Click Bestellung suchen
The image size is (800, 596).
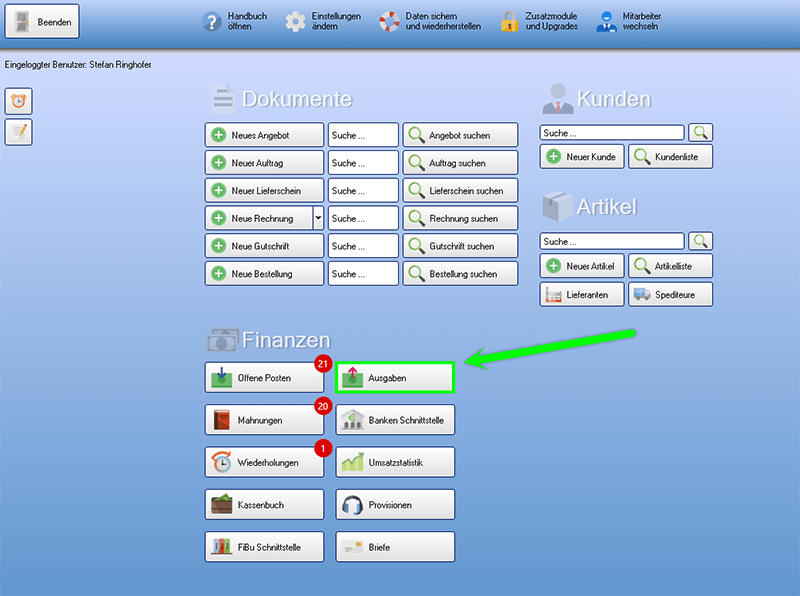tap(461, 274)
